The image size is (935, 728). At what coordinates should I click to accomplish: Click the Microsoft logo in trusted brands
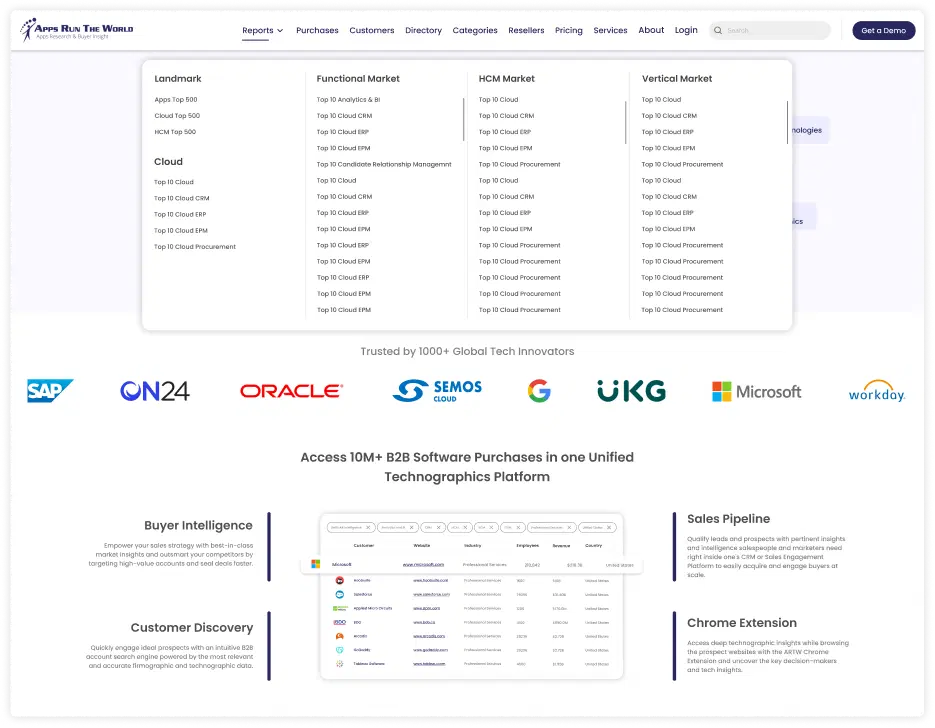(x=756, y=392)
